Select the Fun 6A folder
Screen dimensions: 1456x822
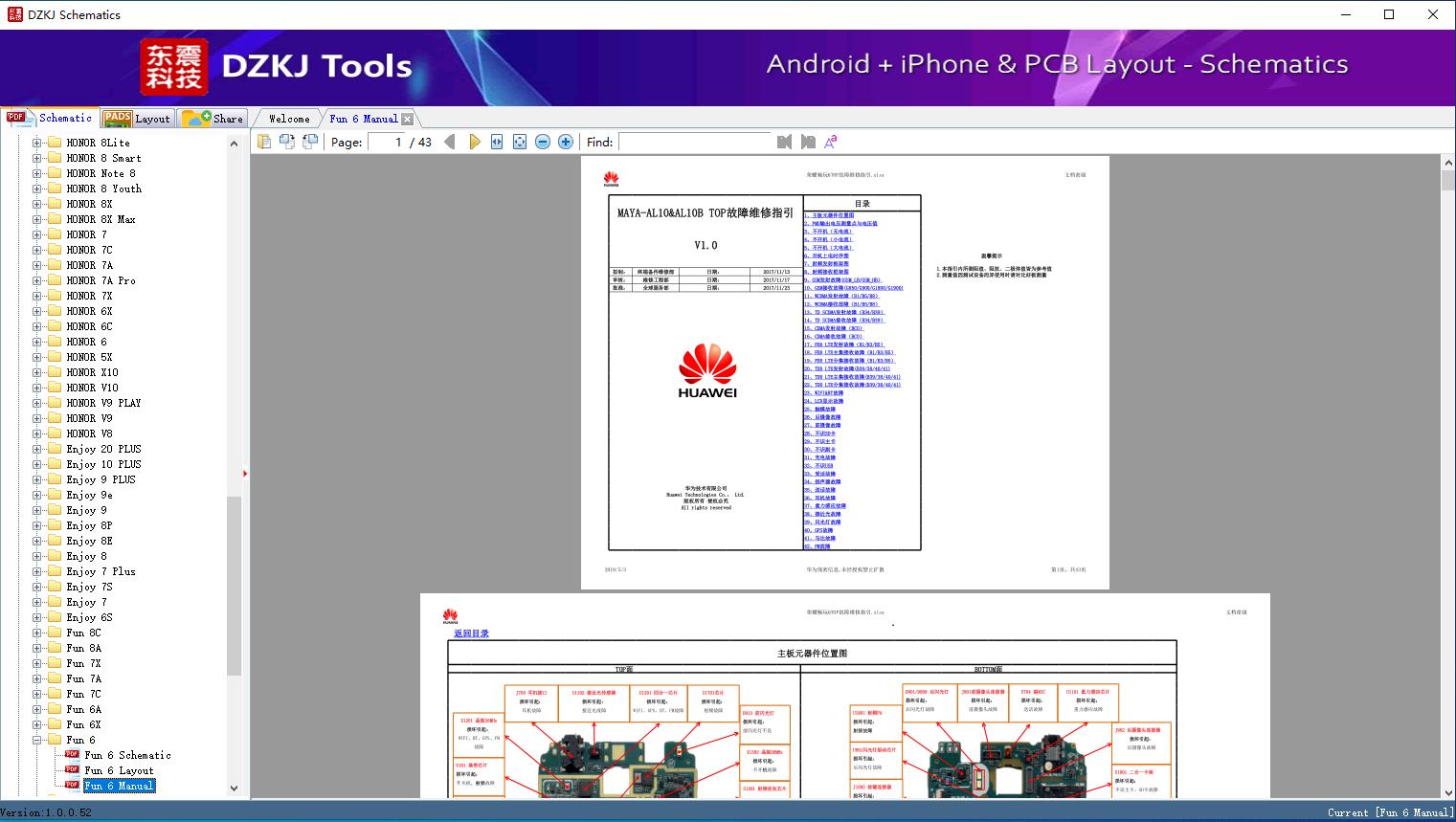(83, 709)
